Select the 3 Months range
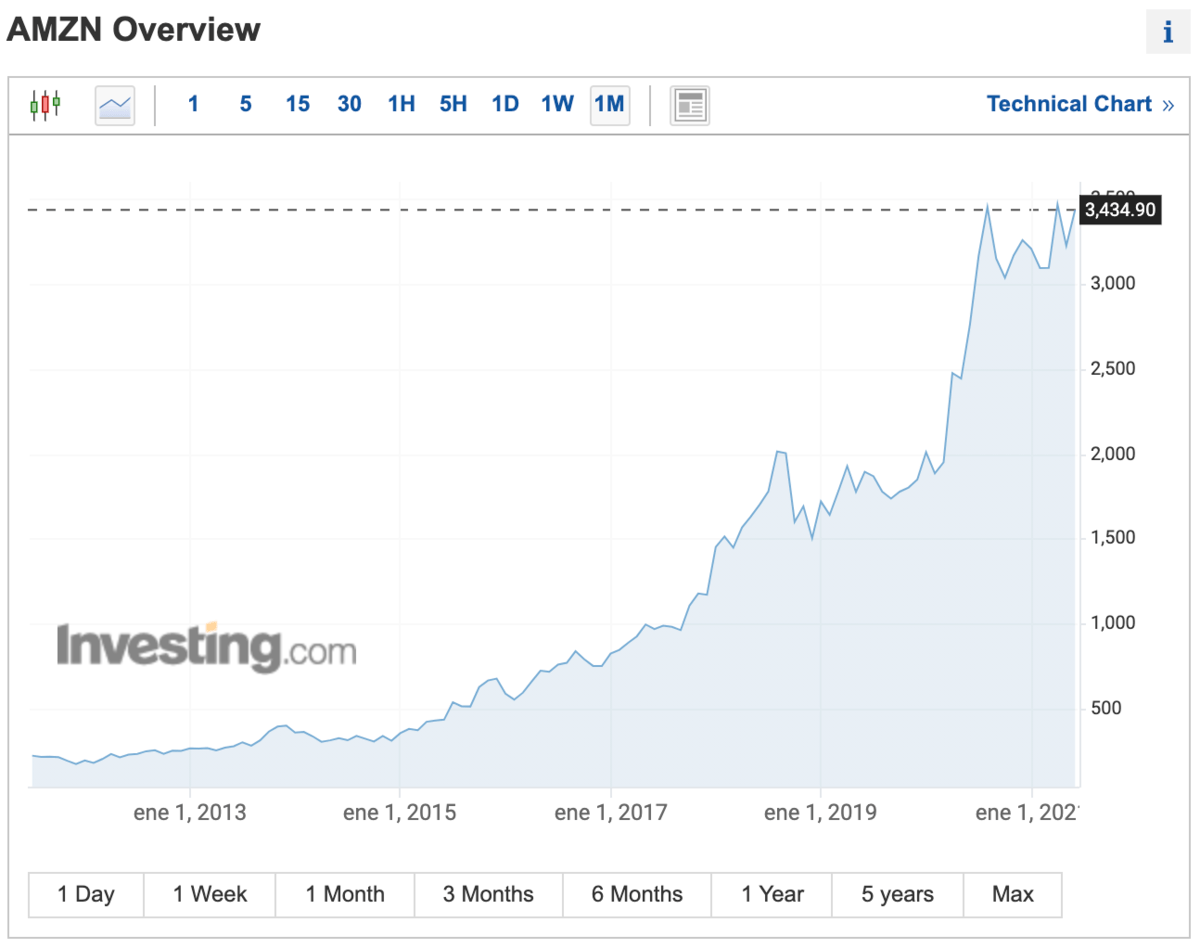Screen dimensions: 1200x948 point(488,894)
